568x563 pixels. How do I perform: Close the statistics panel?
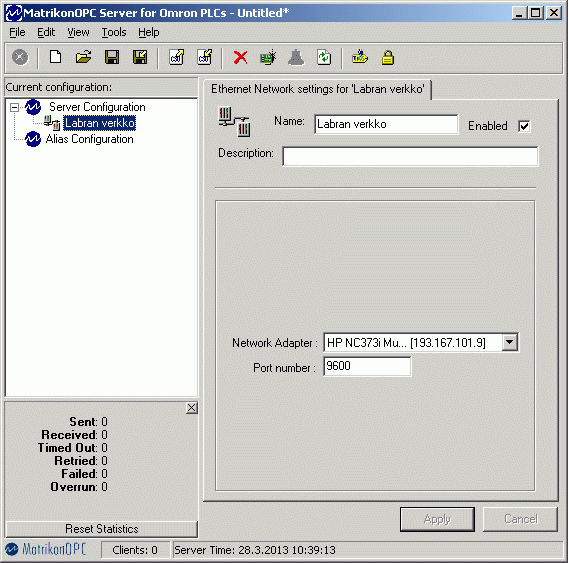[x=192, y=408]
